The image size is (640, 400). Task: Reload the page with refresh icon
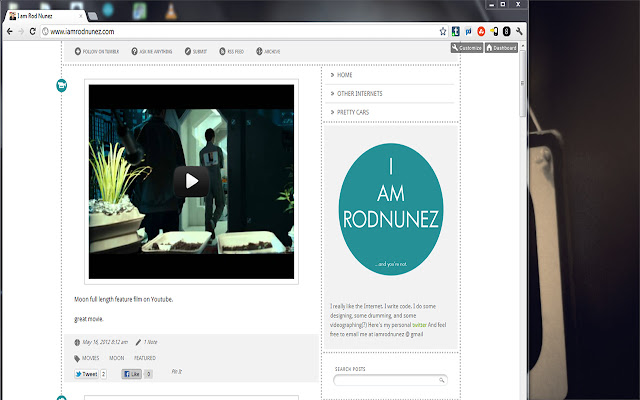pyautogui.click(x=33, y=32)
